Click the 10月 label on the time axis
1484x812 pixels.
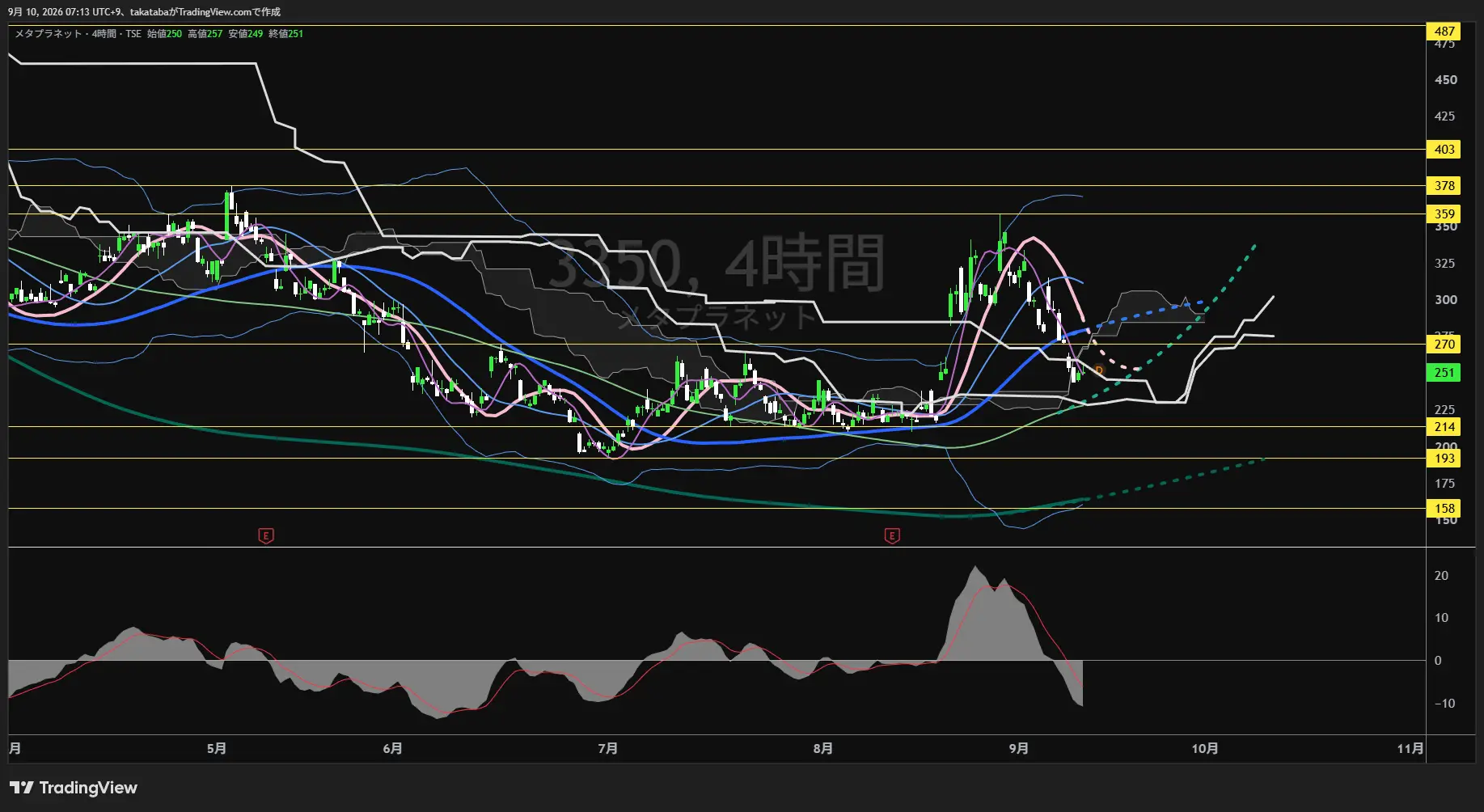1205,749
